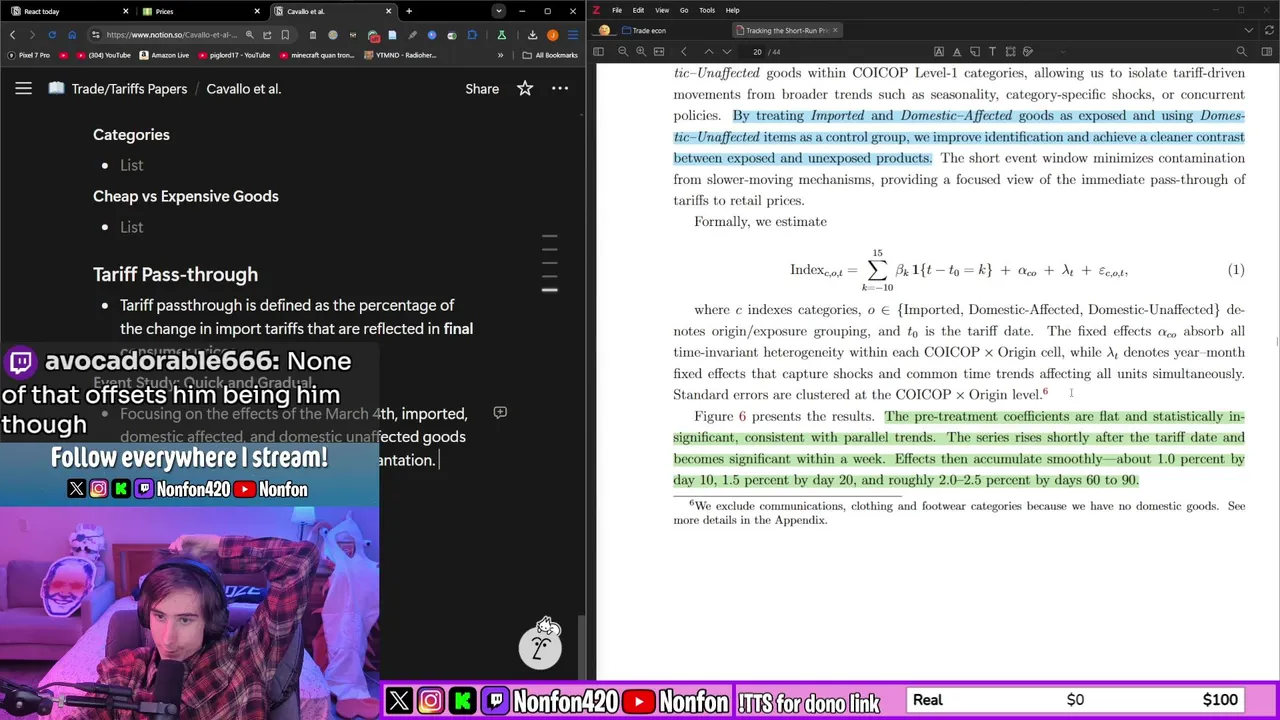This screenshot has width=1280, height=720.
Task: Open the Zotero Go menu
Action: (684, 10)
